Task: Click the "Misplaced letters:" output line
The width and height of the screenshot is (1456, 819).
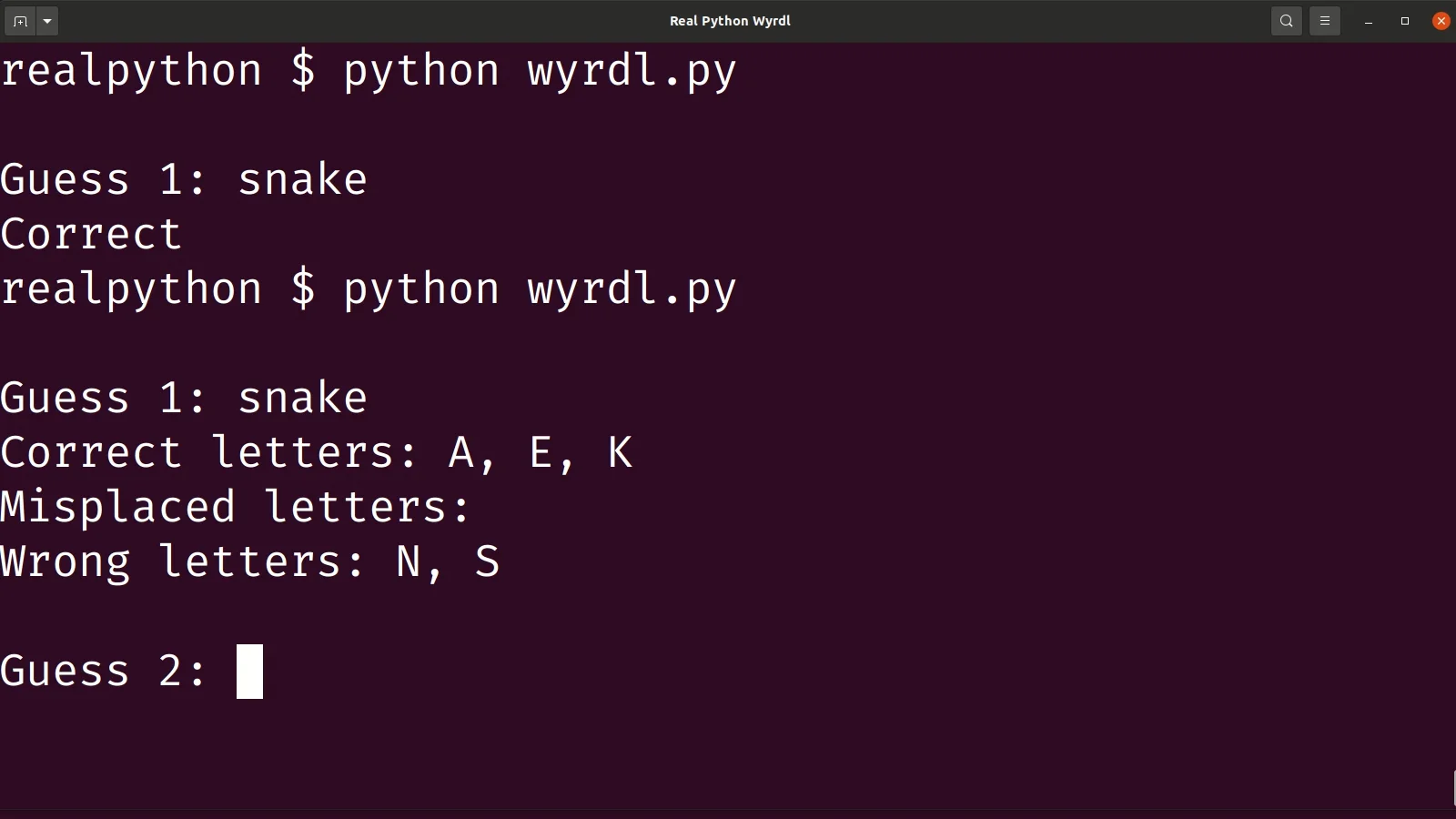Action: point(235,508)
